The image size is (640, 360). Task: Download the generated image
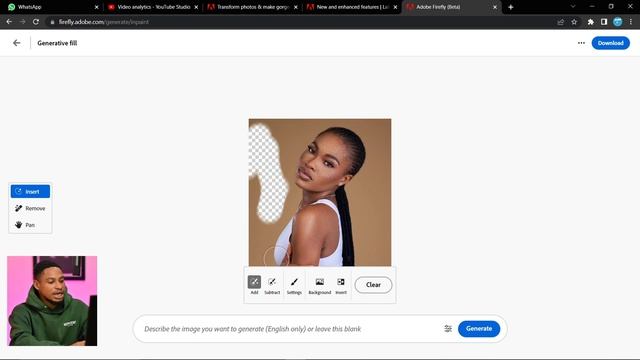coord(611,43)
